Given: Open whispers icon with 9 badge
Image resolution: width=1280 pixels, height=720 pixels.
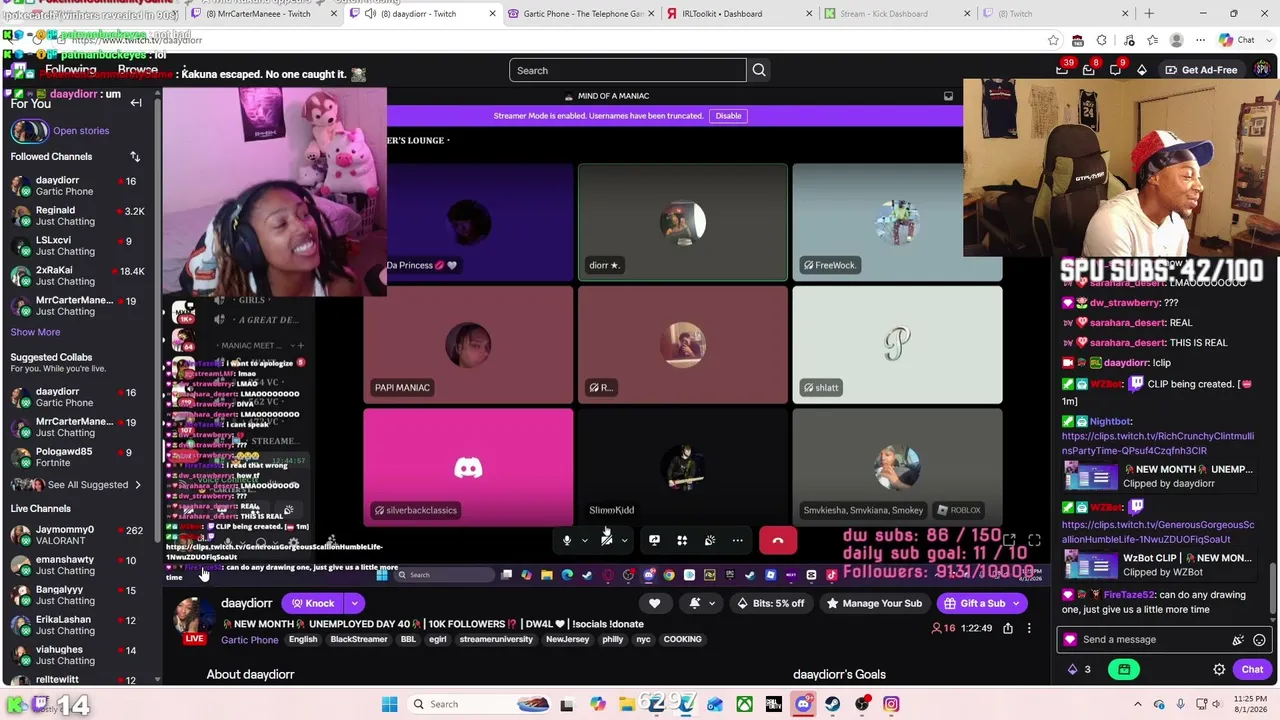Looking at the screenshot, I should pyautogui.click(x=1115, y=70).
